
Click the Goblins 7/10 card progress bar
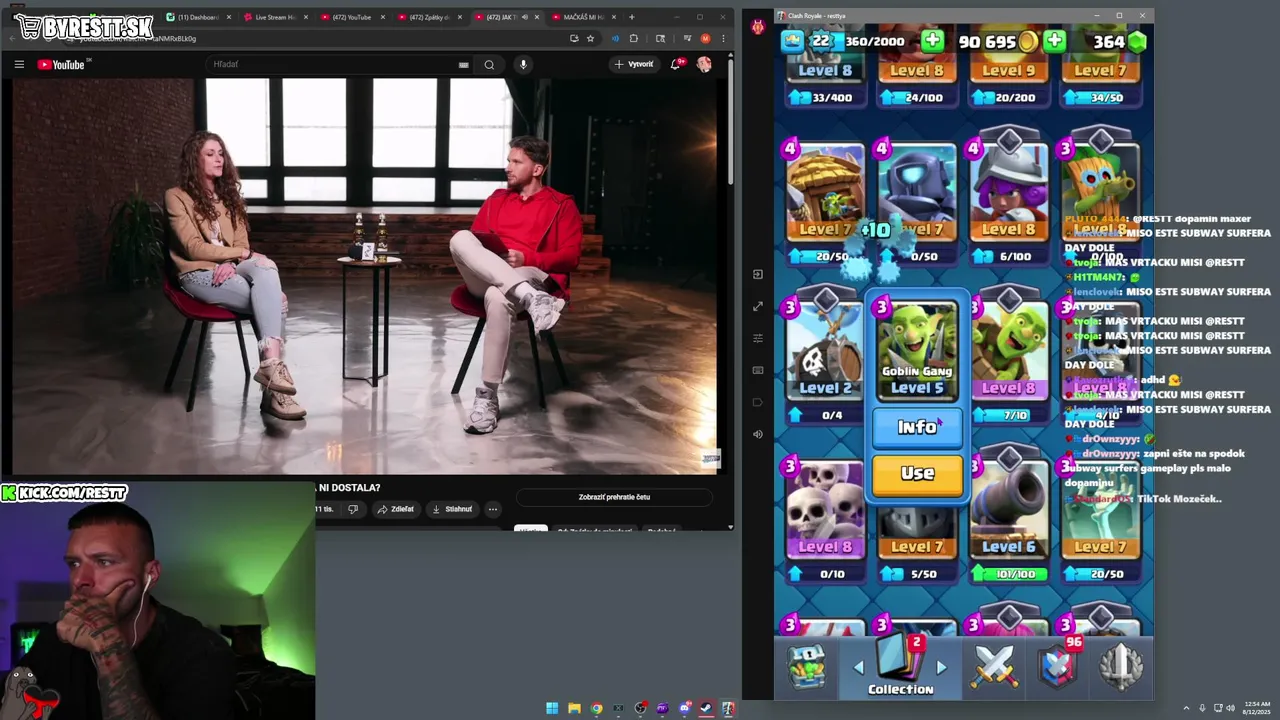(1009, 415)
